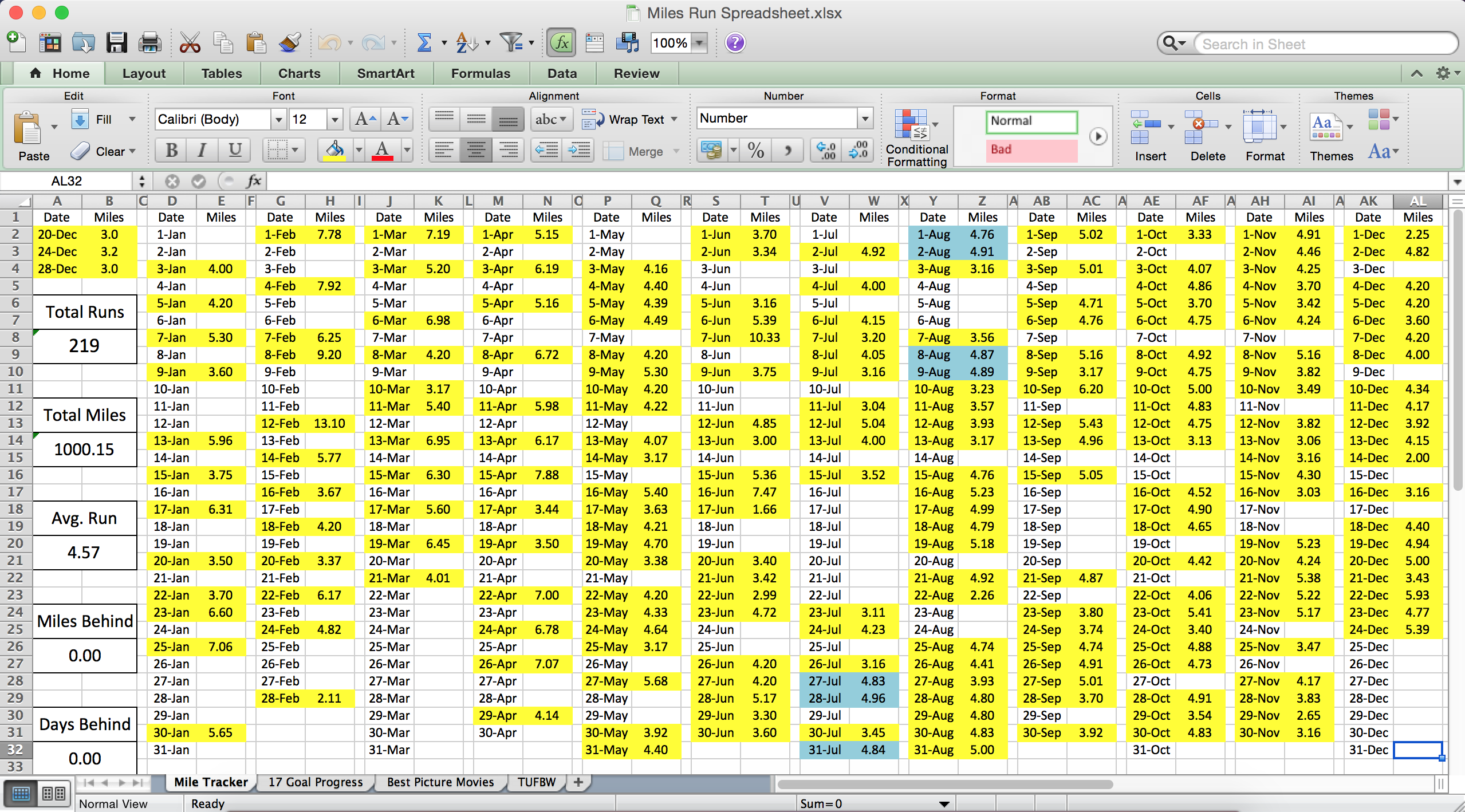1465x812 pixels.
Task: Select the Format Painter icon
Action: point(289,42)
